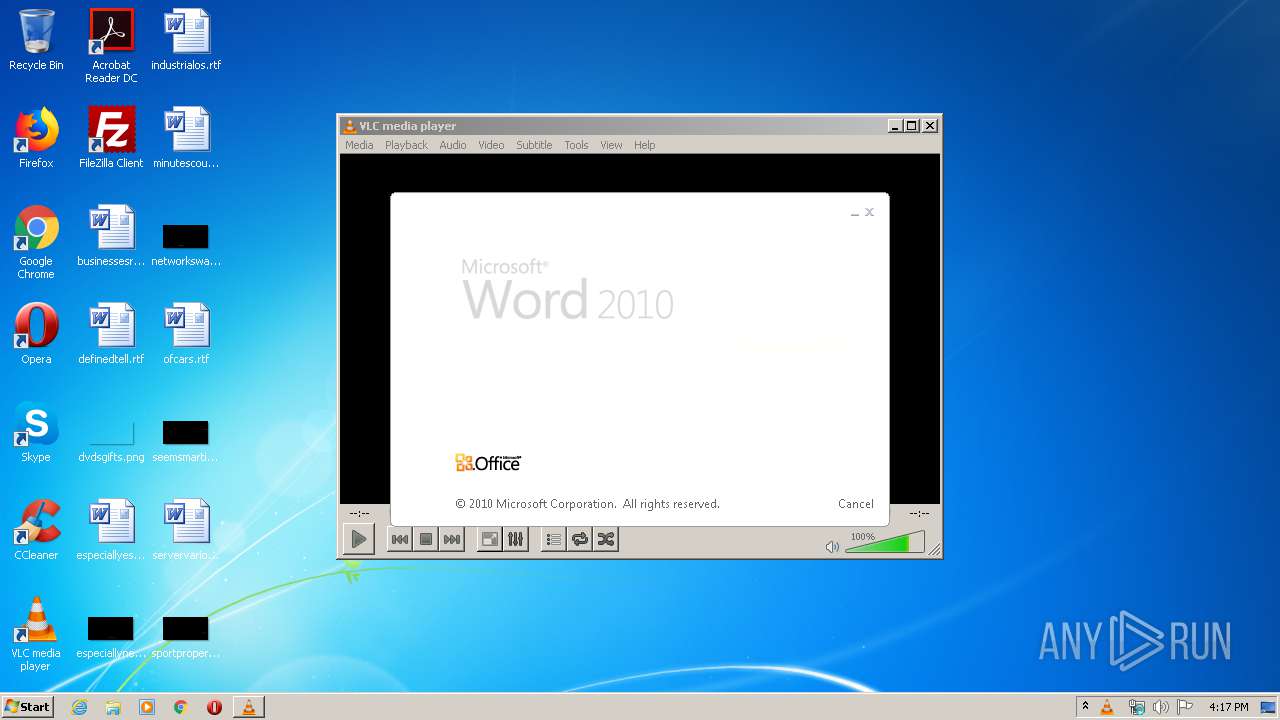Open network status in system tray
The width and height of the screenshot is (1280, 720).
1137,707
